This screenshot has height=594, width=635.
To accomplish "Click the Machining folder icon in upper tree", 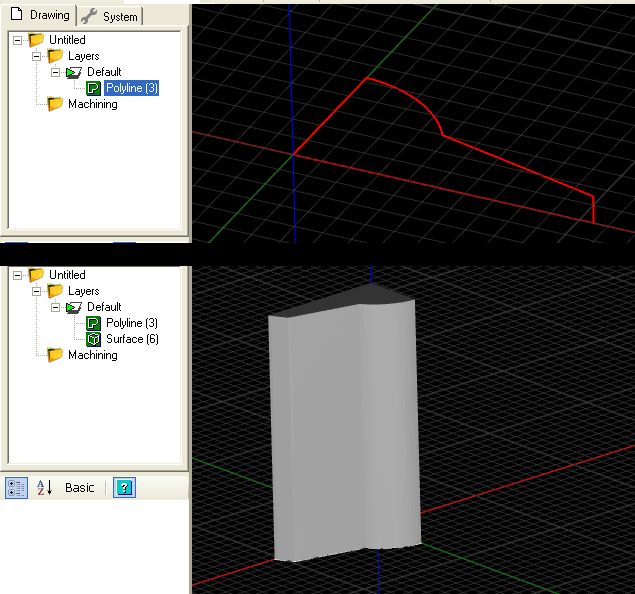I will tap(55, 105).
